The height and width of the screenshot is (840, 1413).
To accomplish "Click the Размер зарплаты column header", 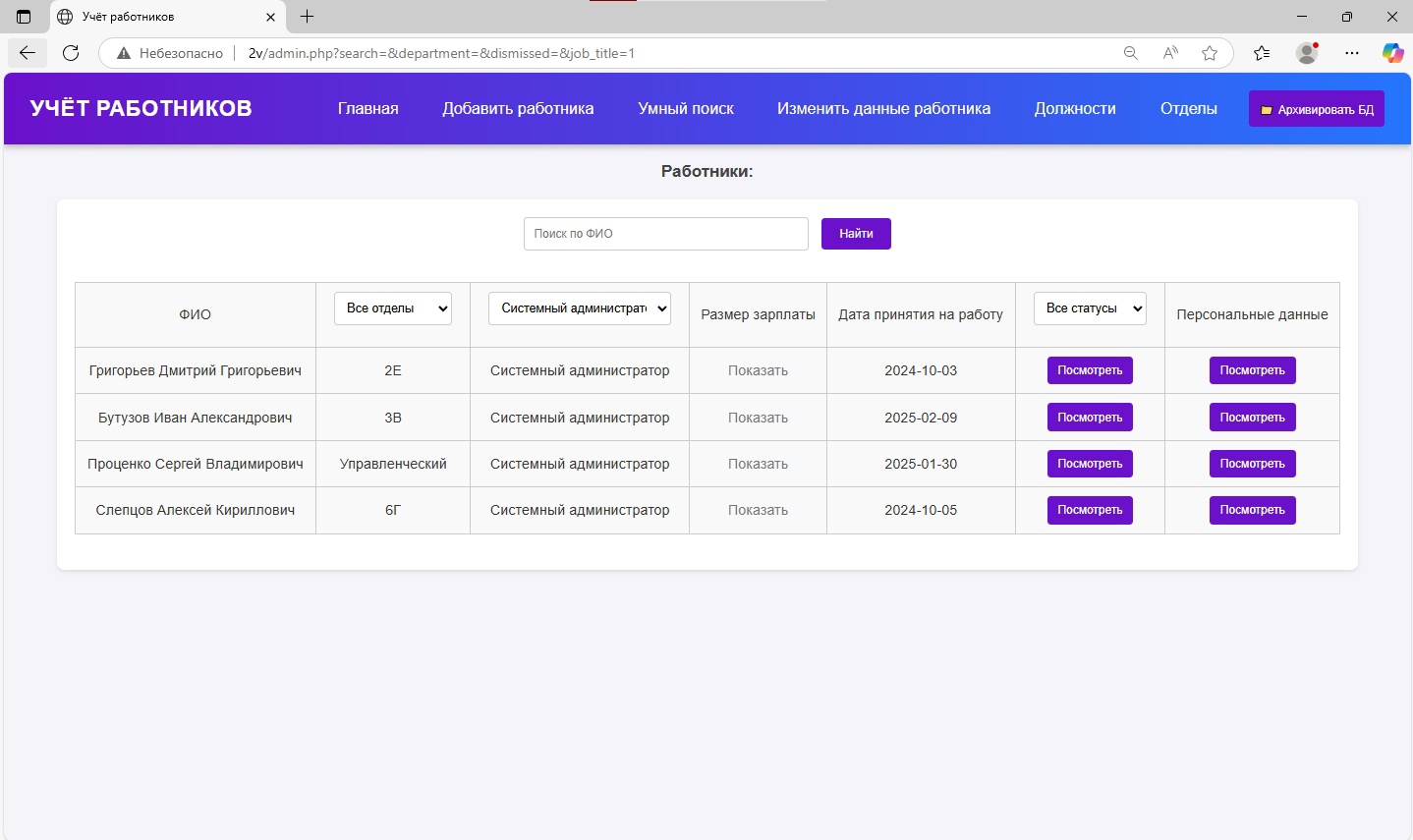I will 758,314.
